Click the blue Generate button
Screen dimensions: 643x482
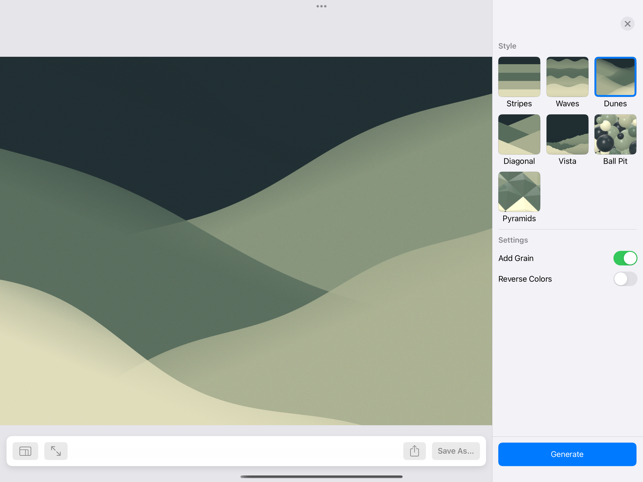click(x=567, y=454)
